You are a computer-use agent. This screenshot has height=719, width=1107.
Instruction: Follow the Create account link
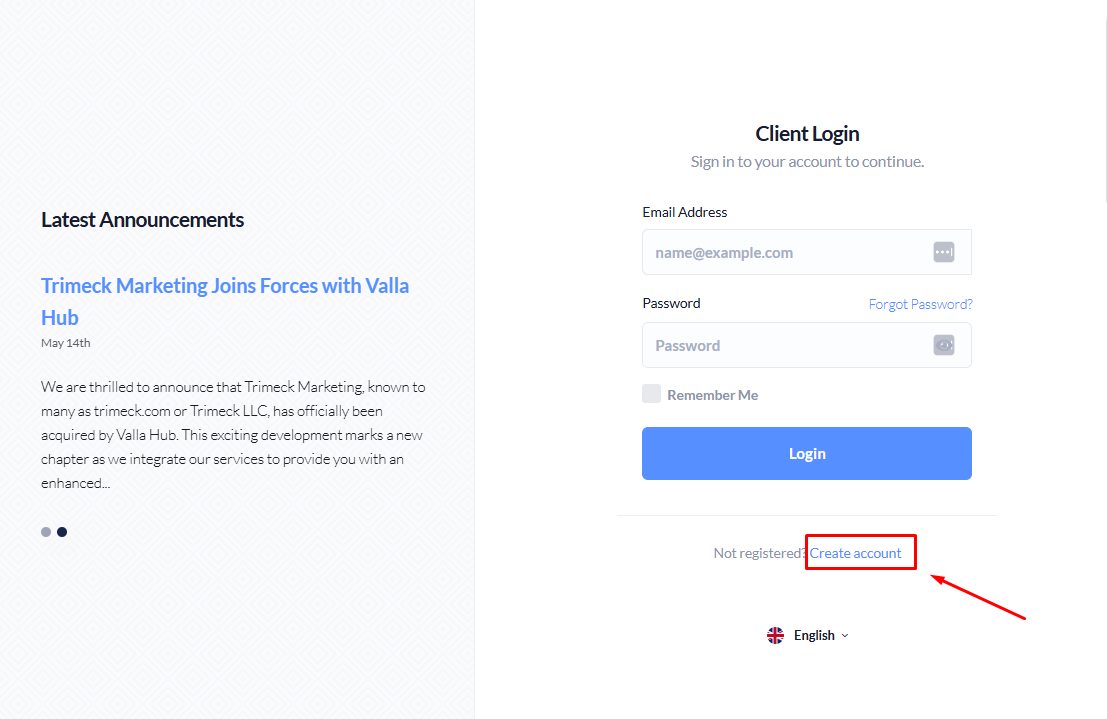pos(859,552)
